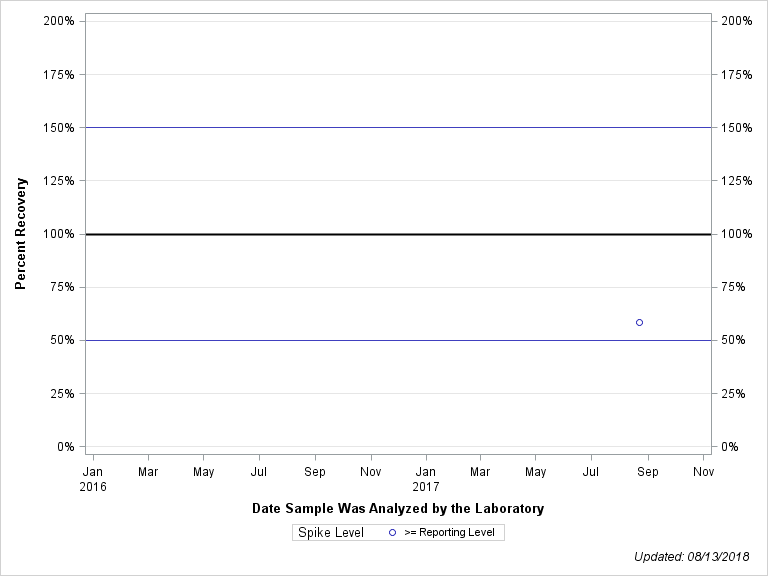Click the right axis '125%' label
768x576 pixels.
(737, 181)
